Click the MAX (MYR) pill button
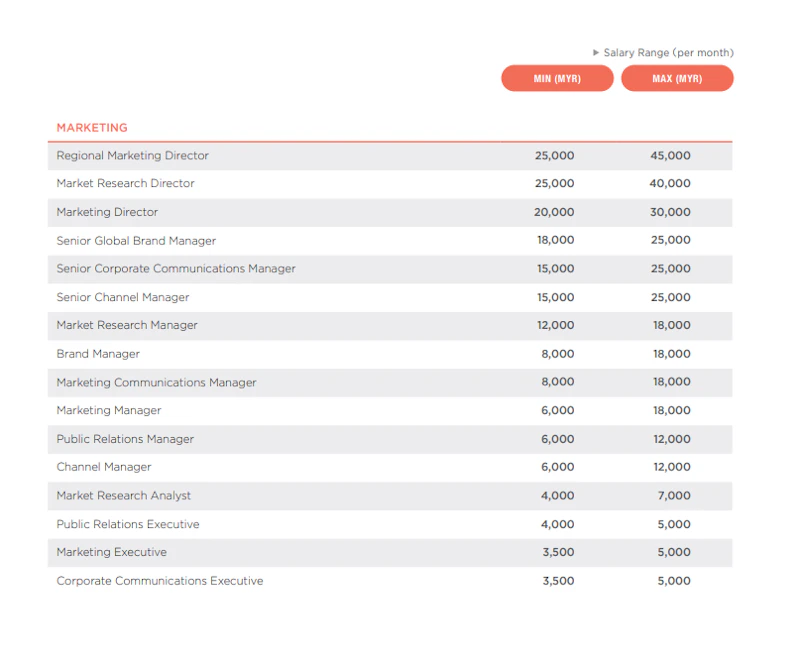Viewport: 800px width, 667px height. pyautogui.click(x=677, y=79)
